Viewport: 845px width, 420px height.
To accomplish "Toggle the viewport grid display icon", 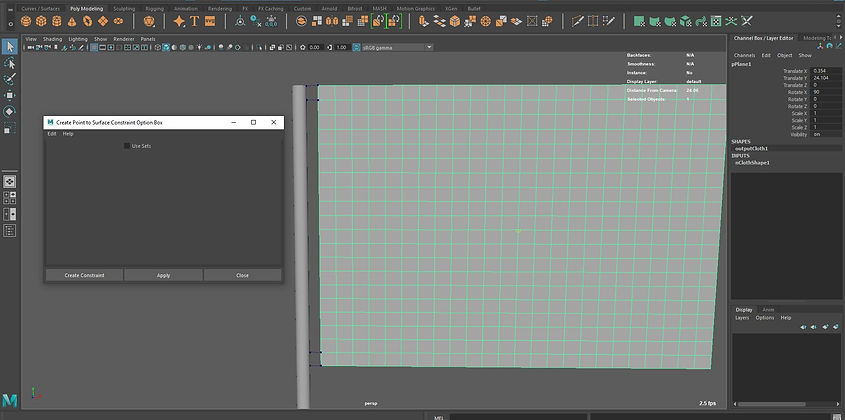I will [x=94, y=47].
